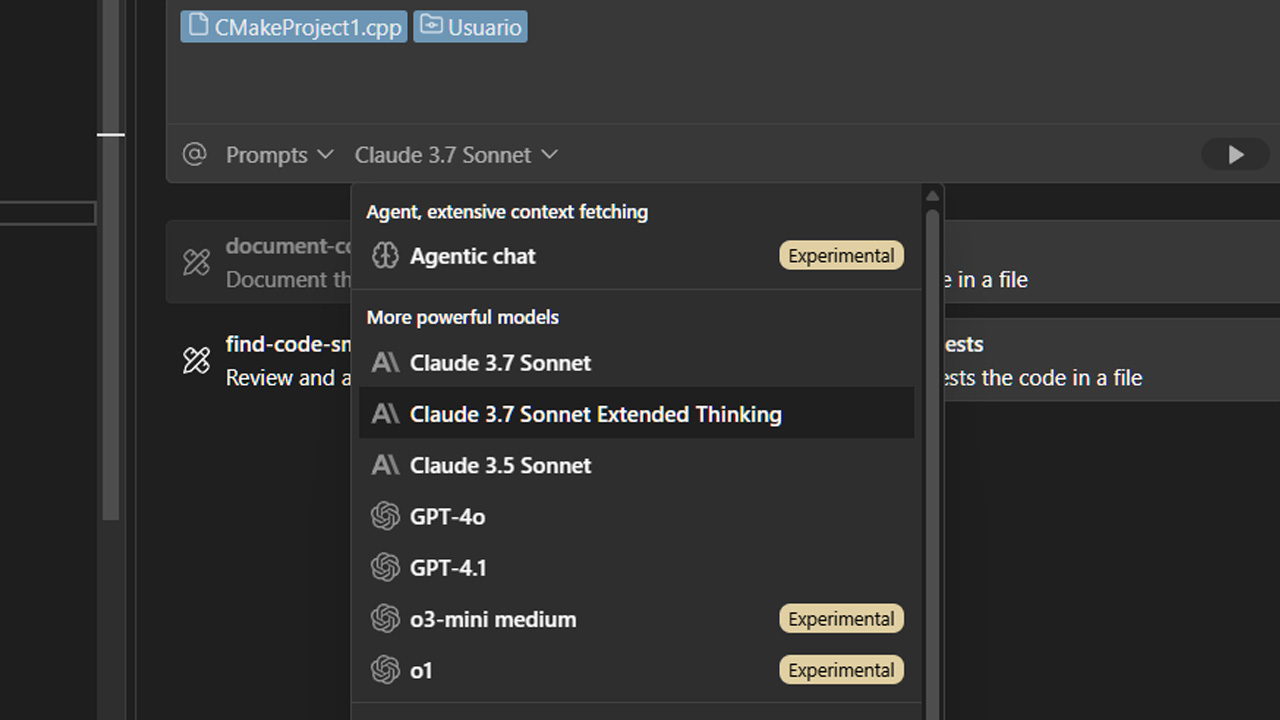Click the document-code prompt pencil icon
The height and width of the screenshot is (720, 1280).
(197, 262)
